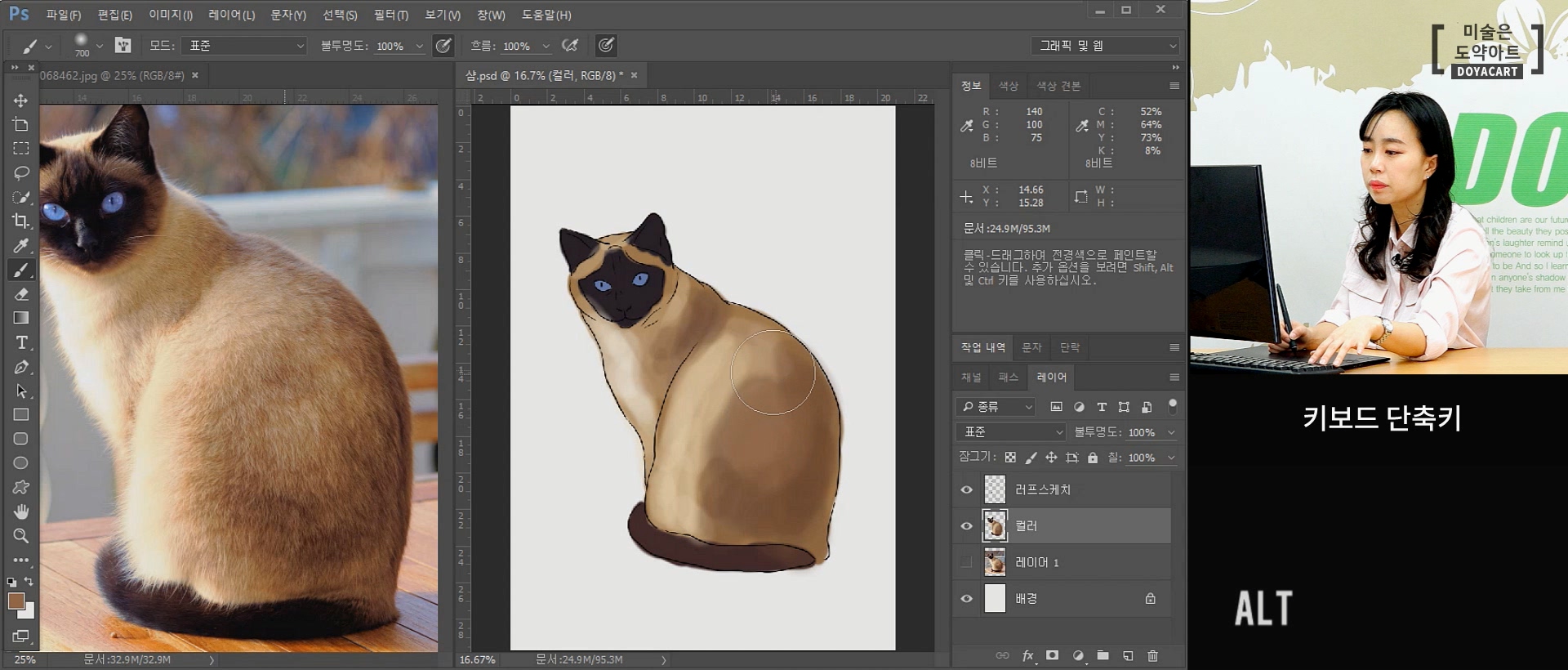Select the Gradient tool
Viewport: 1568px width, 670px height.
tap(21, 318)
